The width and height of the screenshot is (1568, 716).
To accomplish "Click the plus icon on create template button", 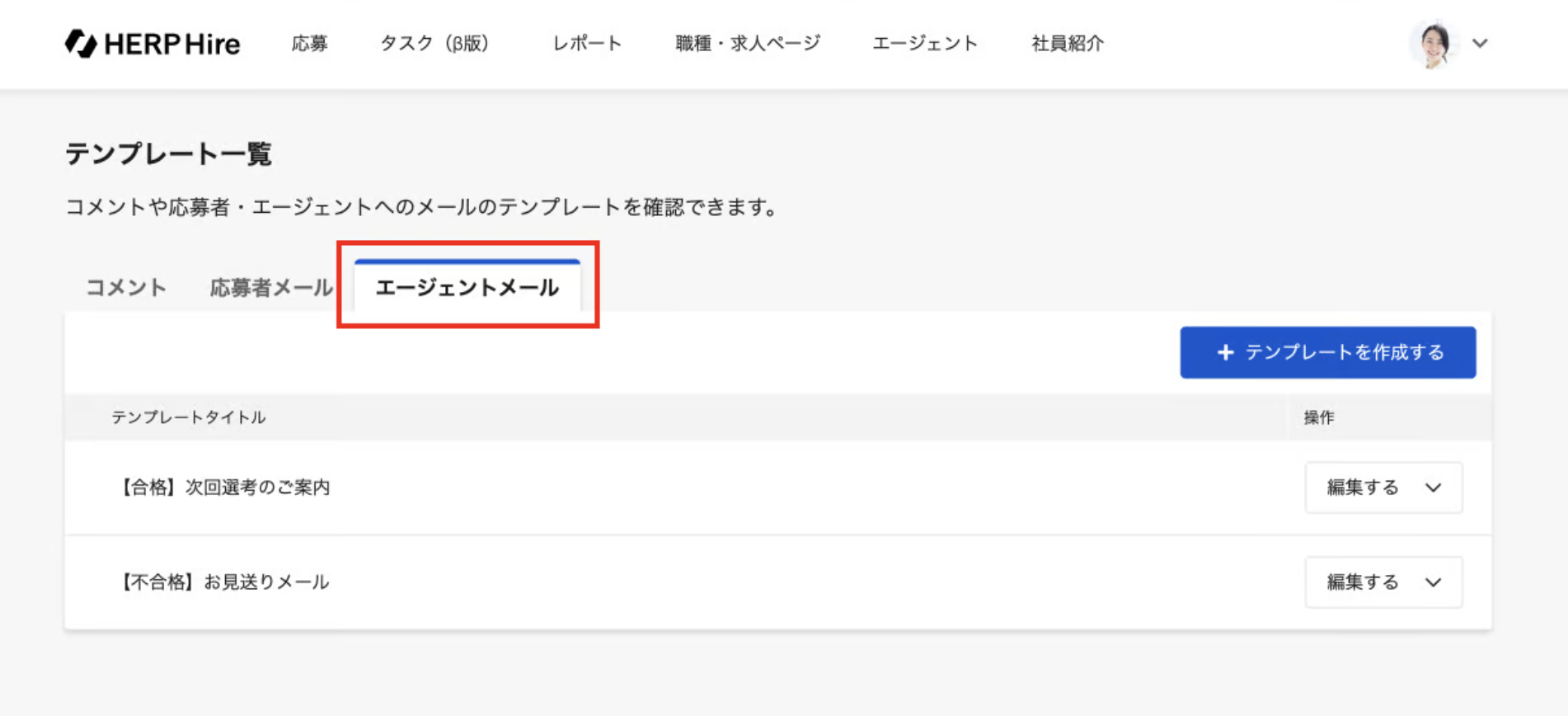I will click(x=1226, y=352).
